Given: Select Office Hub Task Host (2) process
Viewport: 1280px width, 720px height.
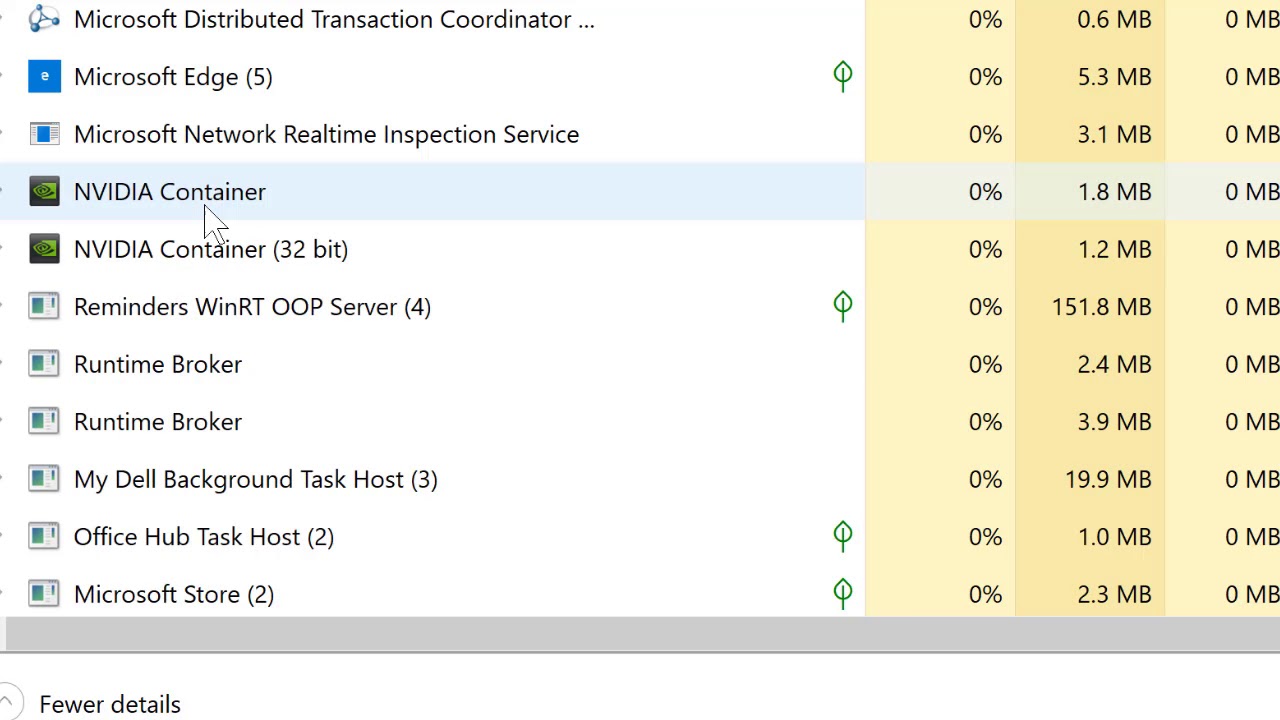Looking at the screenshot, I should 204,537.
